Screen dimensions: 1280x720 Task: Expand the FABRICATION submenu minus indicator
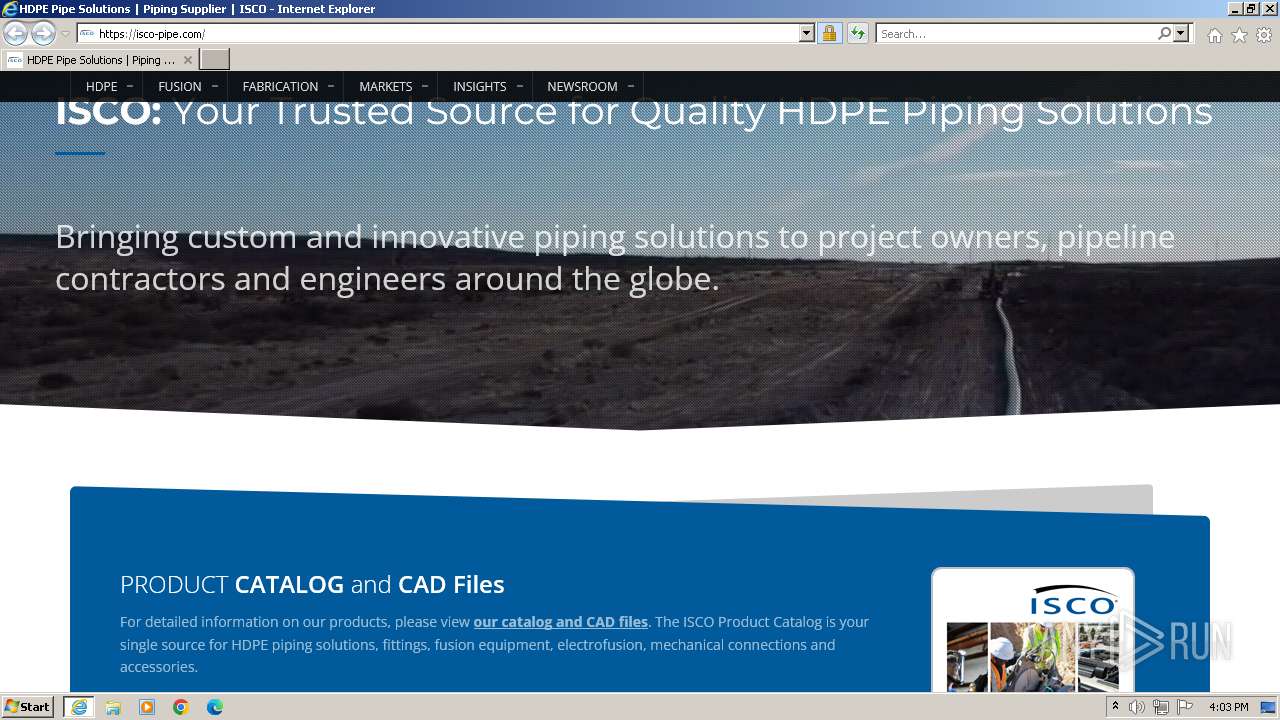pyautogui.click(x=331, y=87)
